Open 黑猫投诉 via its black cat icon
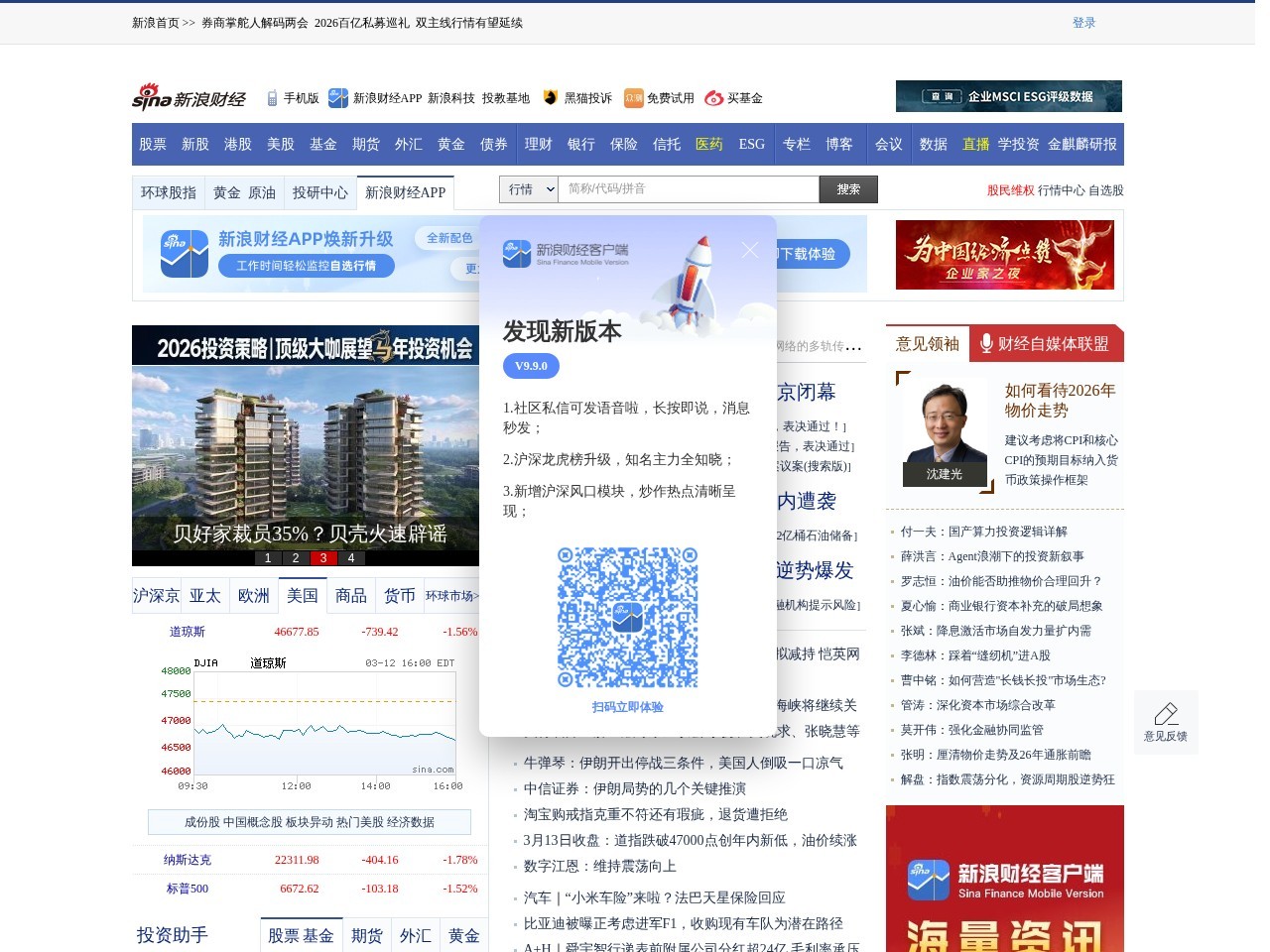Image resolution: width=1270 pixels, height=952 pixels. click(553, 98)
